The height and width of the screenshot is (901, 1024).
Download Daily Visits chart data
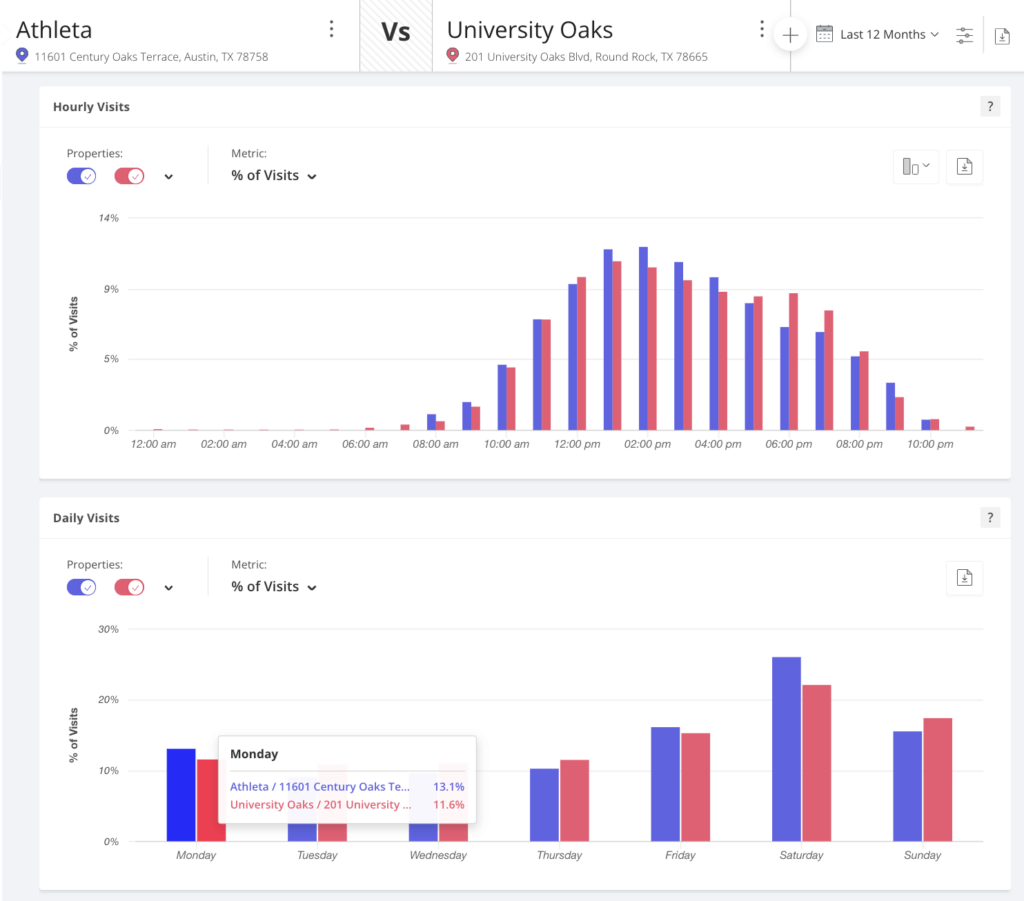965,578
